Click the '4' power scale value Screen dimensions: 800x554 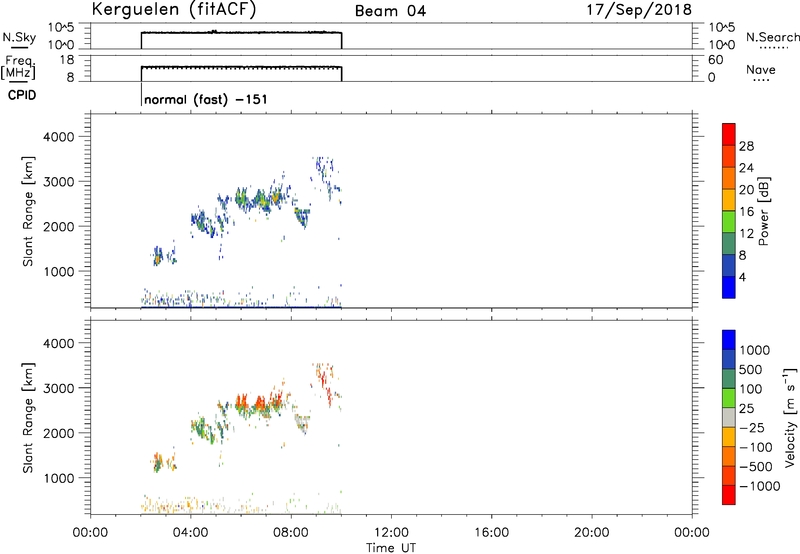coord(742,278)
